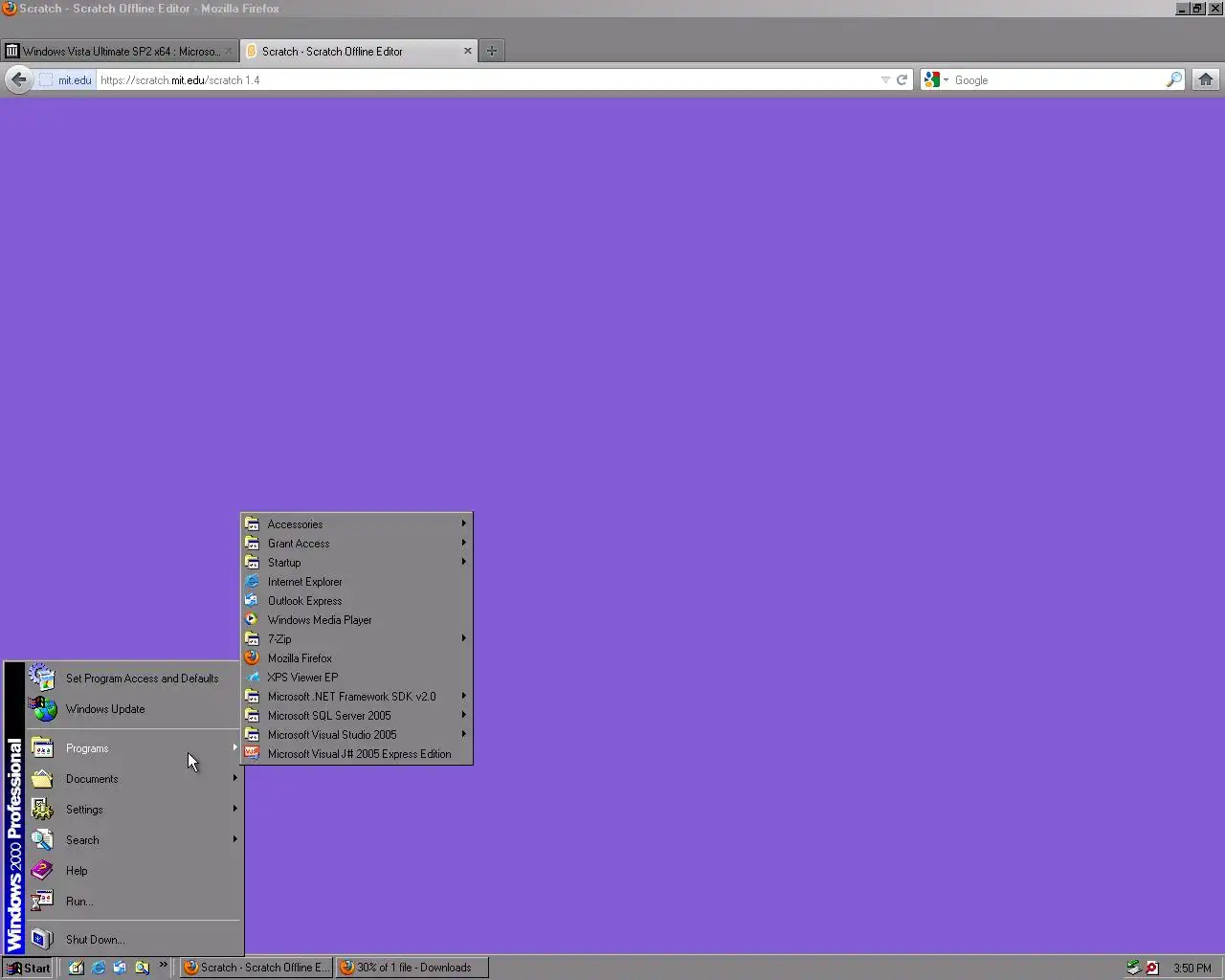Click the Mozilla Firefox icon in Programs menu
The height and width of the screenshot is (980, 1225).
pyautogui.click(x=252, y=658)
